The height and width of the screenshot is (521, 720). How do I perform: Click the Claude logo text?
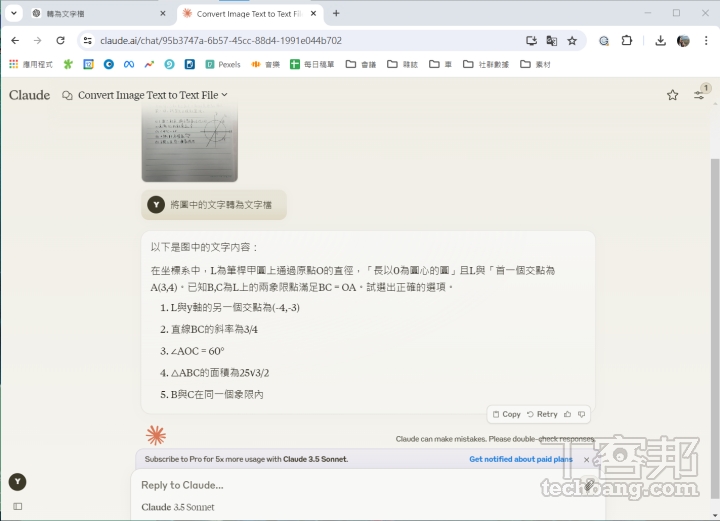tap(29, 95)
